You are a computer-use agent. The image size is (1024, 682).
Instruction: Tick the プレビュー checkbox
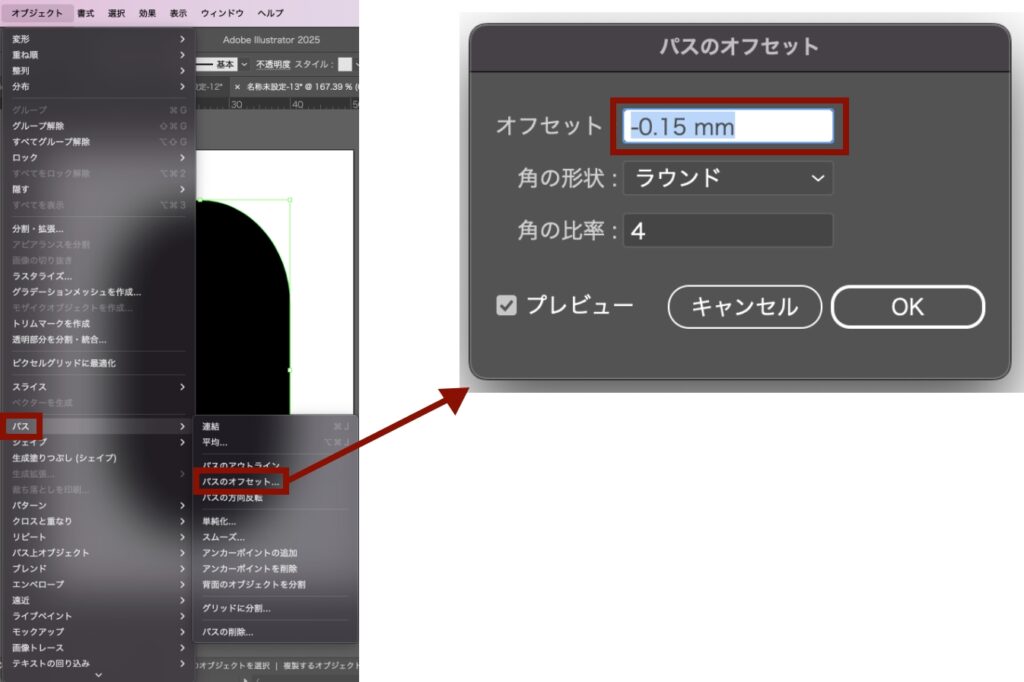507,306
